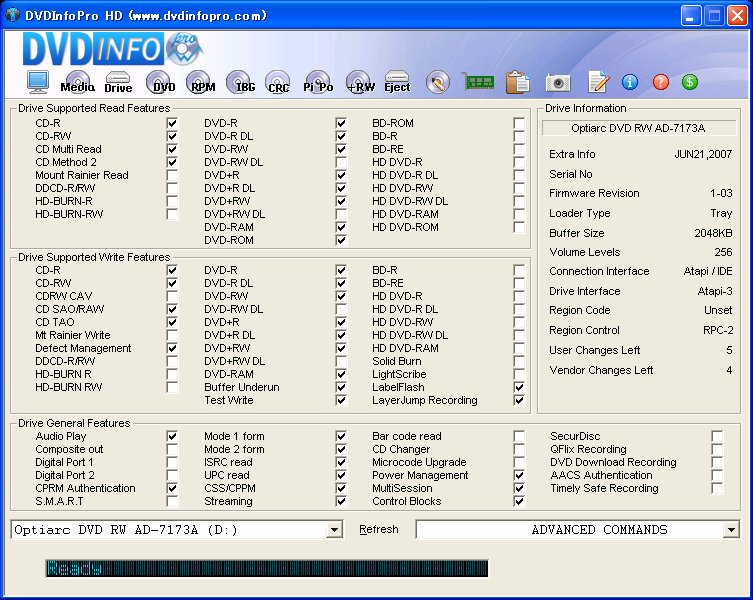Click the Extra Info value JUN21,2007
Screen dimensions: 753x600
[x=703, y=154]
